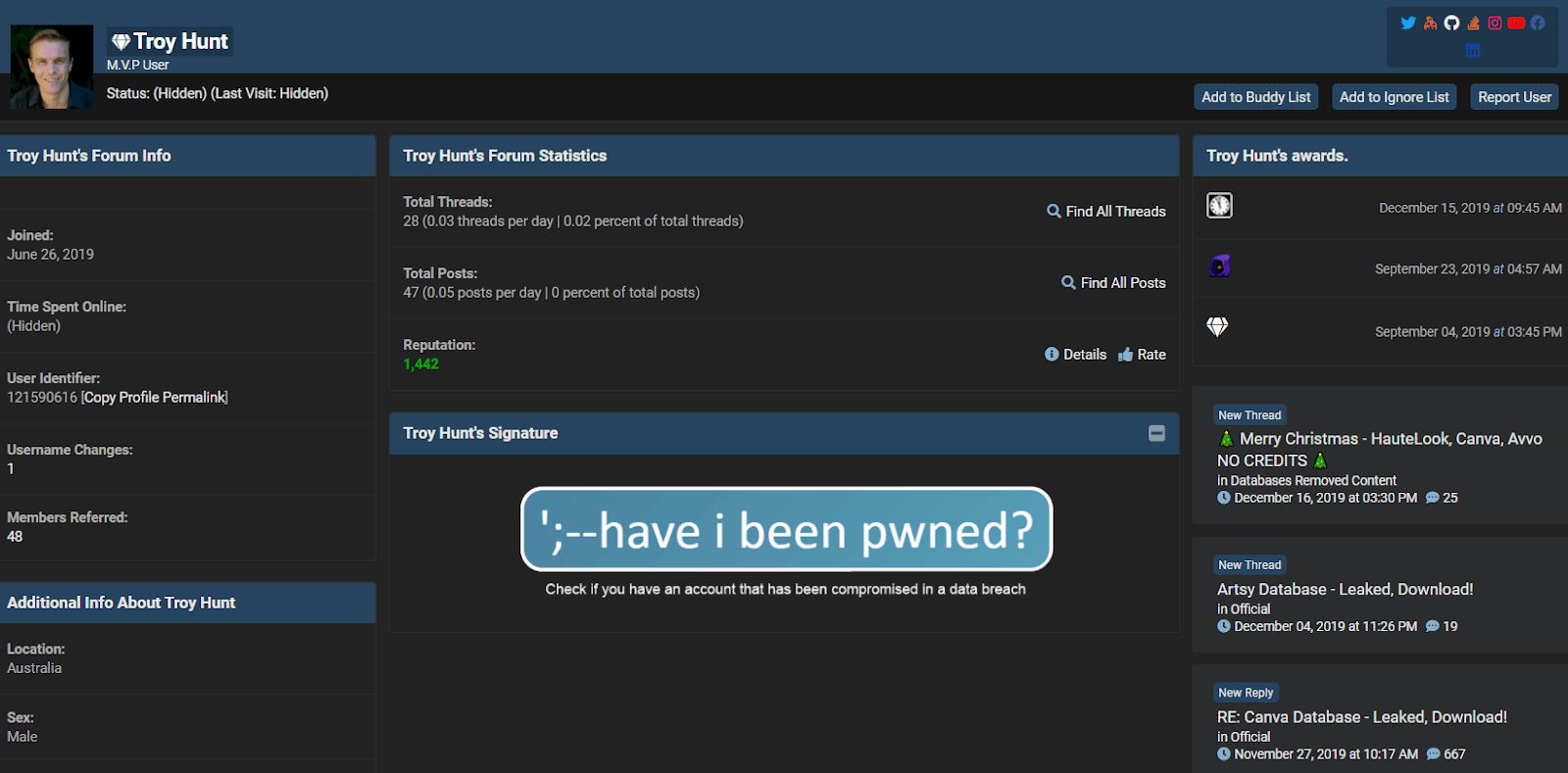The image size is (1568, 773).
Task: Open the LinkedIn icon link
Action: click(x=1473, y=50)
